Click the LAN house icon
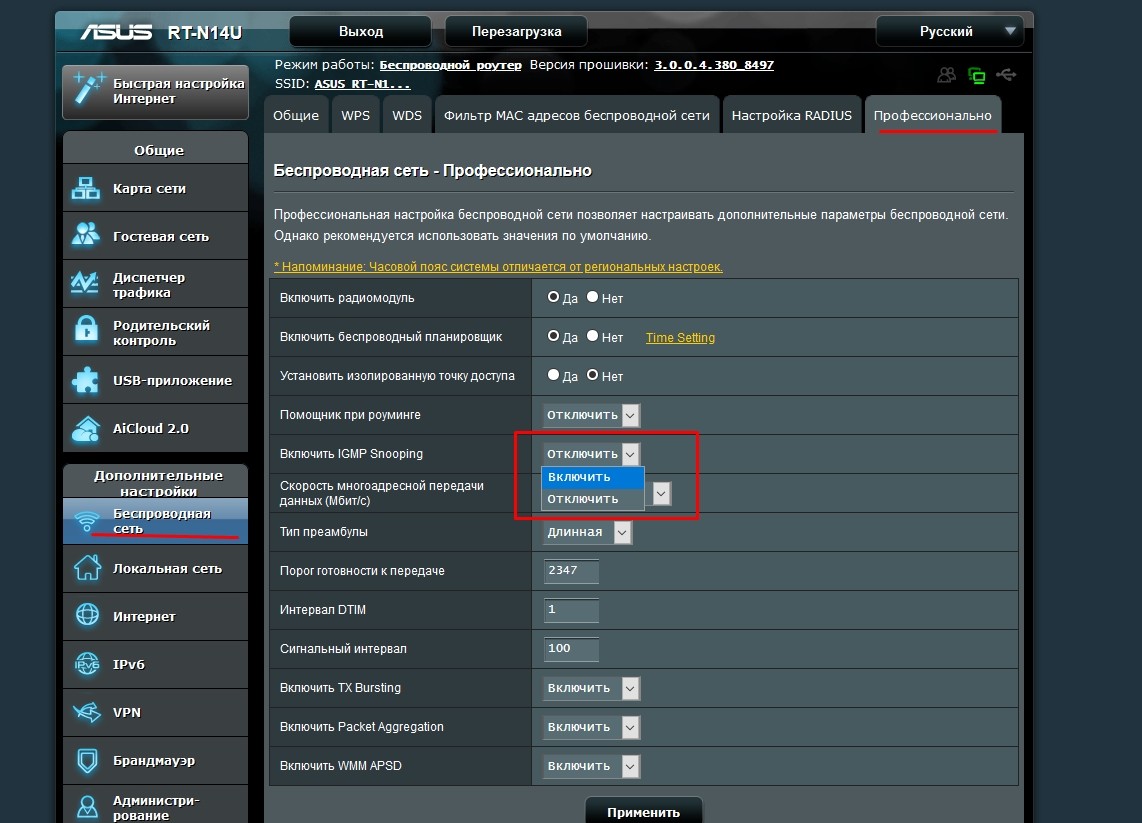This screenshot has width=1142, height=823. tap(87, 567)
